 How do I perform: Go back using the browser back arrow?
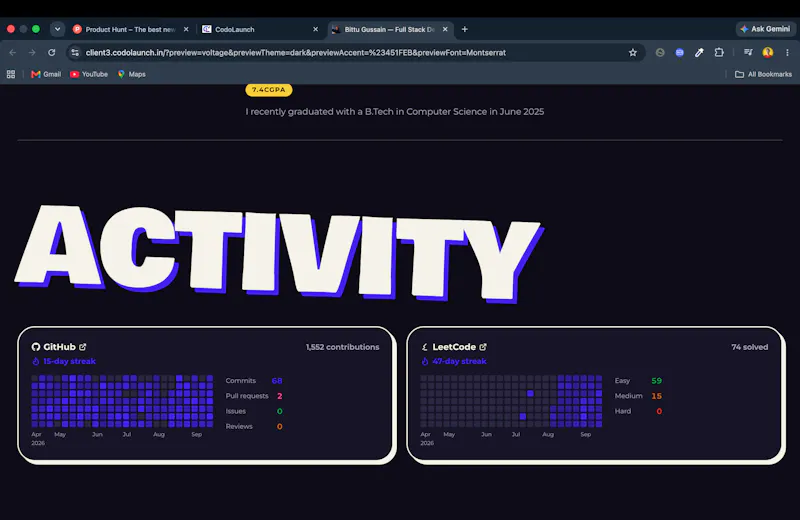(13, 53)
